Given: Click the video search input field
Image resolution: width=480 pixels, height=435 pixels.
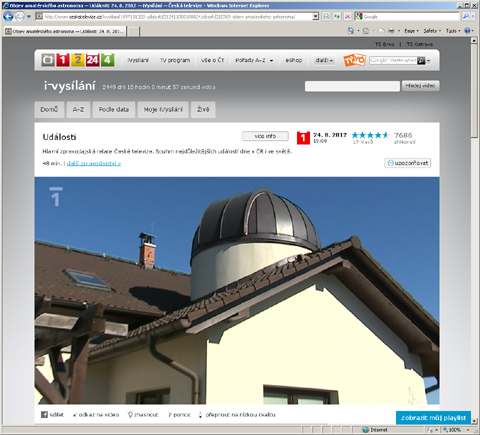Looking at the screenshot, I should (352, 86).
